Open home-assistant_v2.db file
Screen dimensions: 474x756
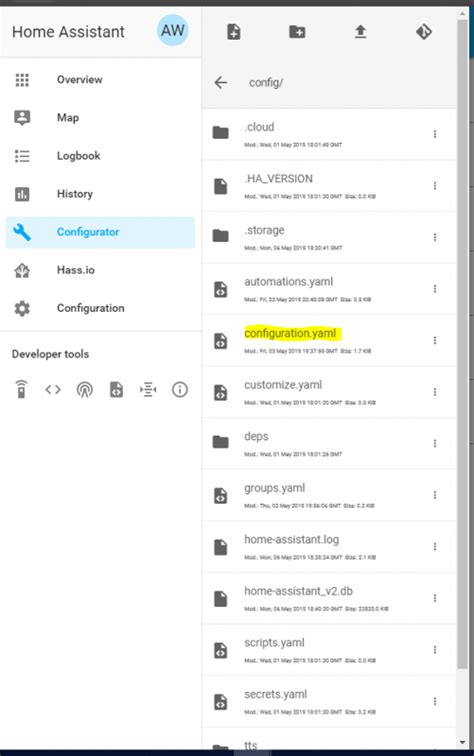pyautogui.click(x=329, y=598)
